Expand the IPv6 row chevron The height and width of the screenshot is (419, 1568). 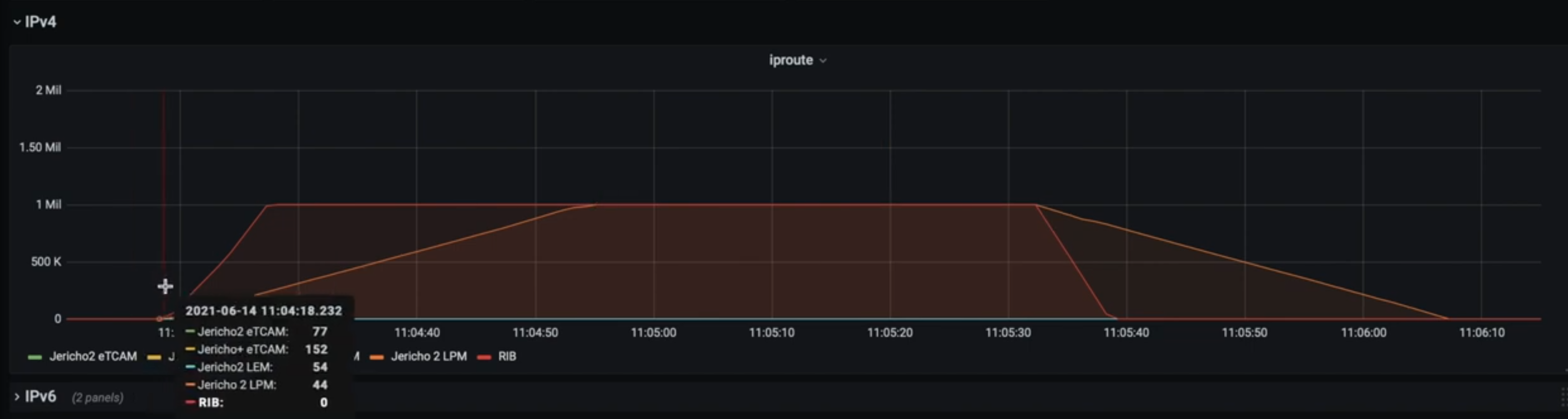pyautogui.click(x=16, y=397)
